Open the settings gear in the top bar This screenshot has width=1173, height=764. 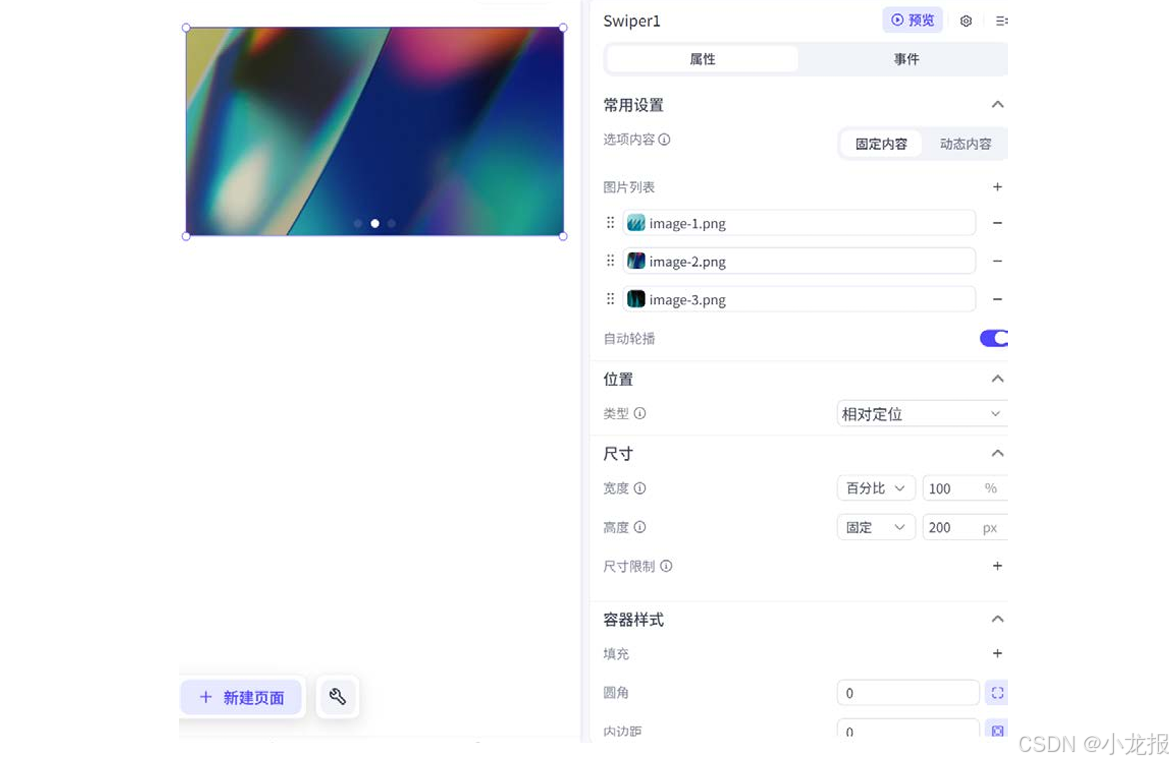966,20
